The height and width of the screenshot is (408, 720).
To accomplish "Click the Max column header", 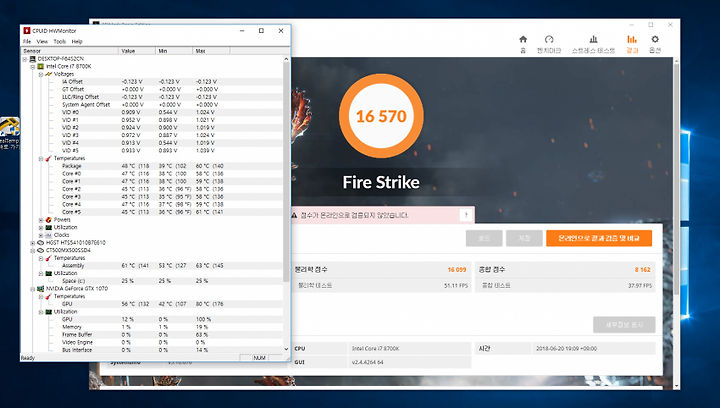I will (211, 51).
